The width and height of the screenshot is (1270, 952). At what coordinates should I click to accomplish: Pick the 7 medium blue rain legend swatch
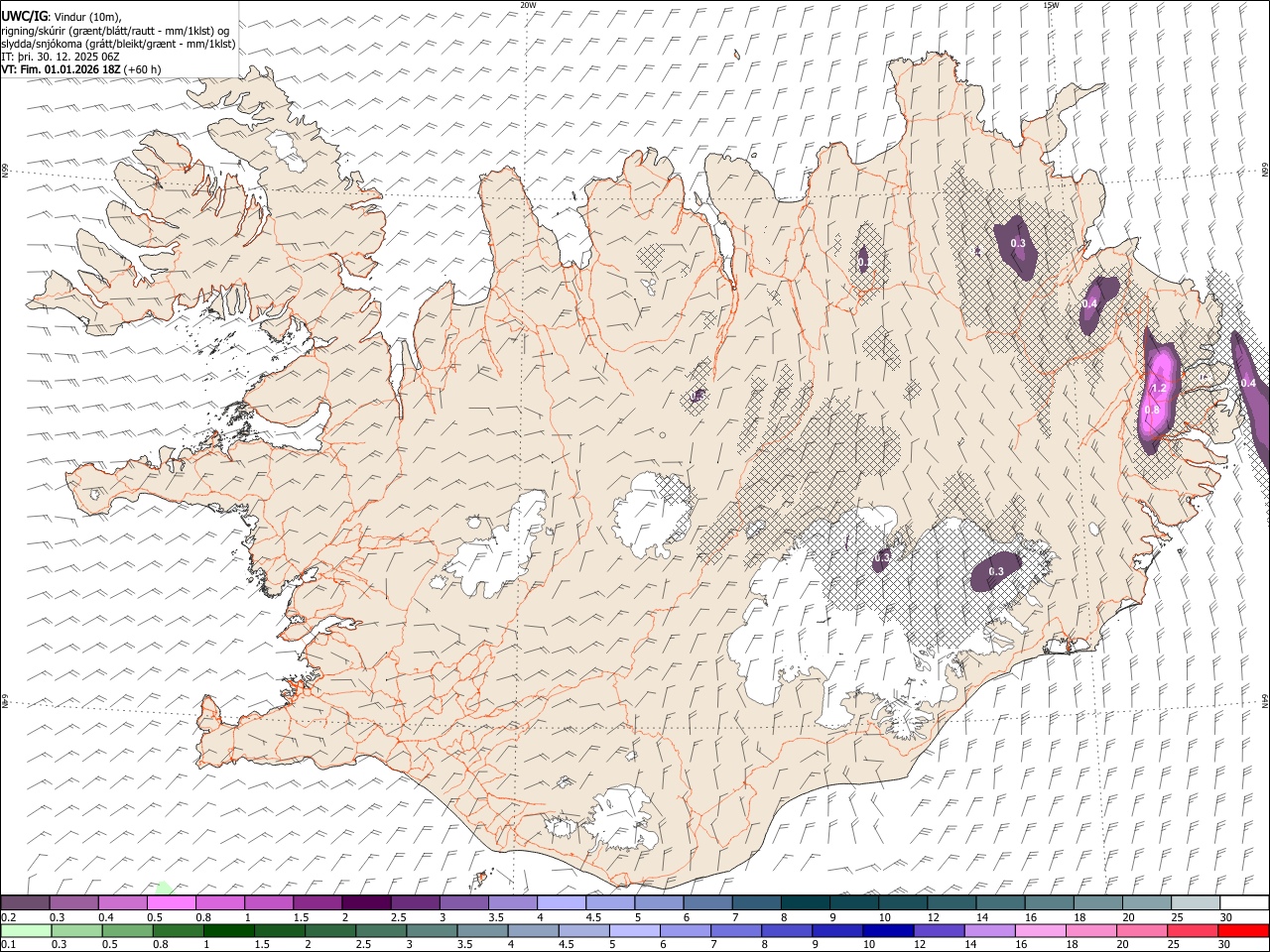[736, 930]
